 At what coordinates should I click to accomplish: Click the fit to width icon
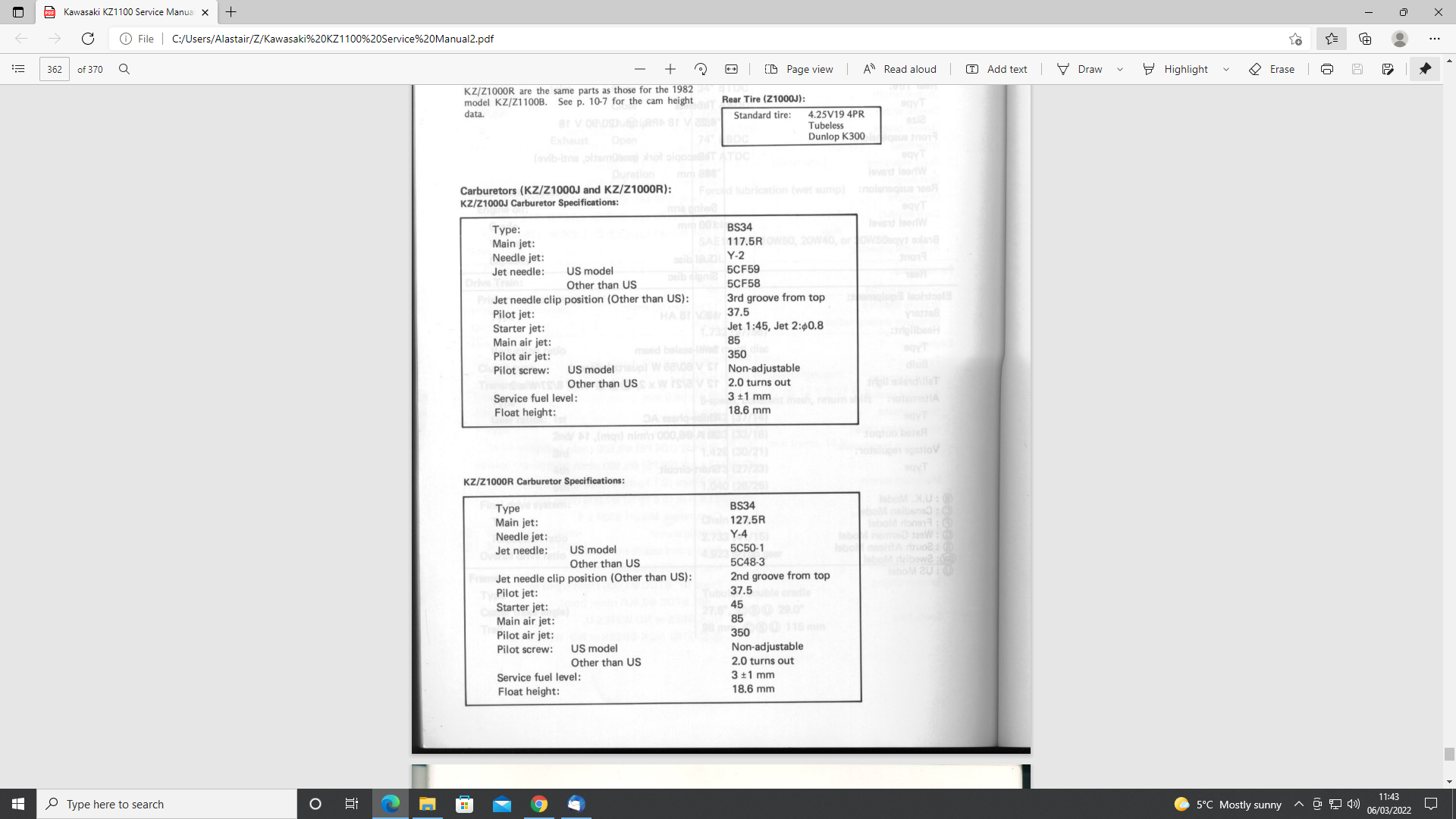[x=731, y=69]
